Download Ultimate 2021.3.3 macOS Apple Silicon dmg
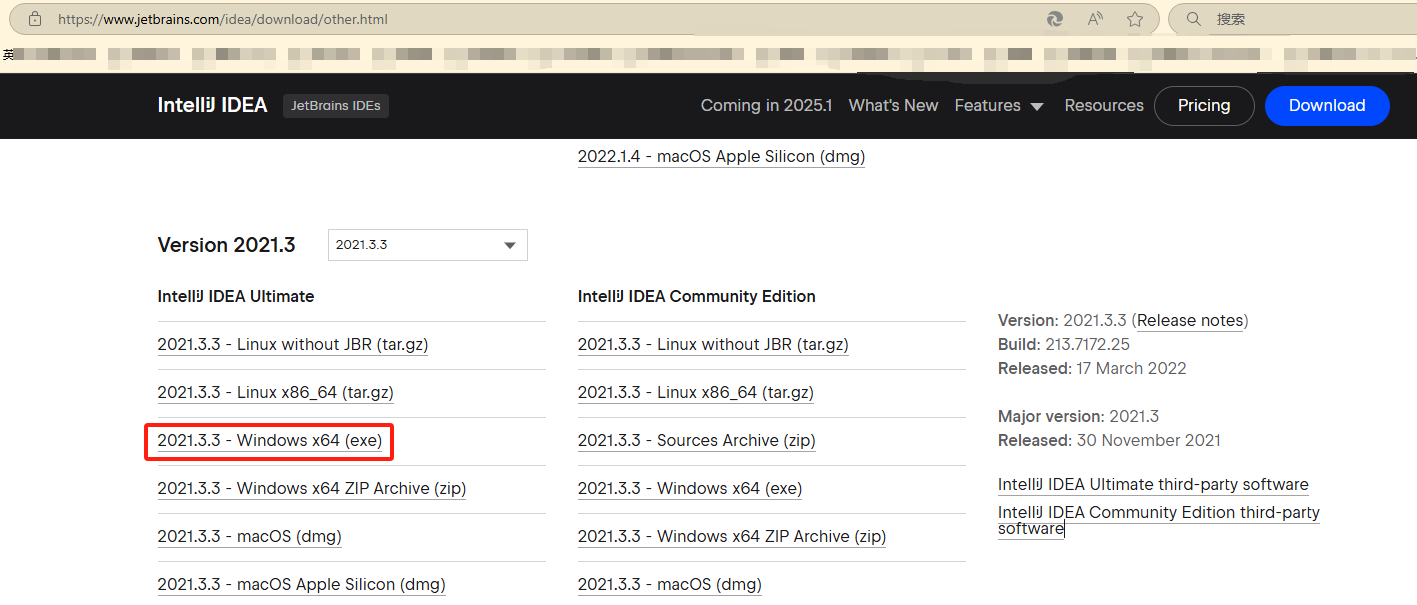This screenshot has height=605, width=1417. [x=301, y=585]
